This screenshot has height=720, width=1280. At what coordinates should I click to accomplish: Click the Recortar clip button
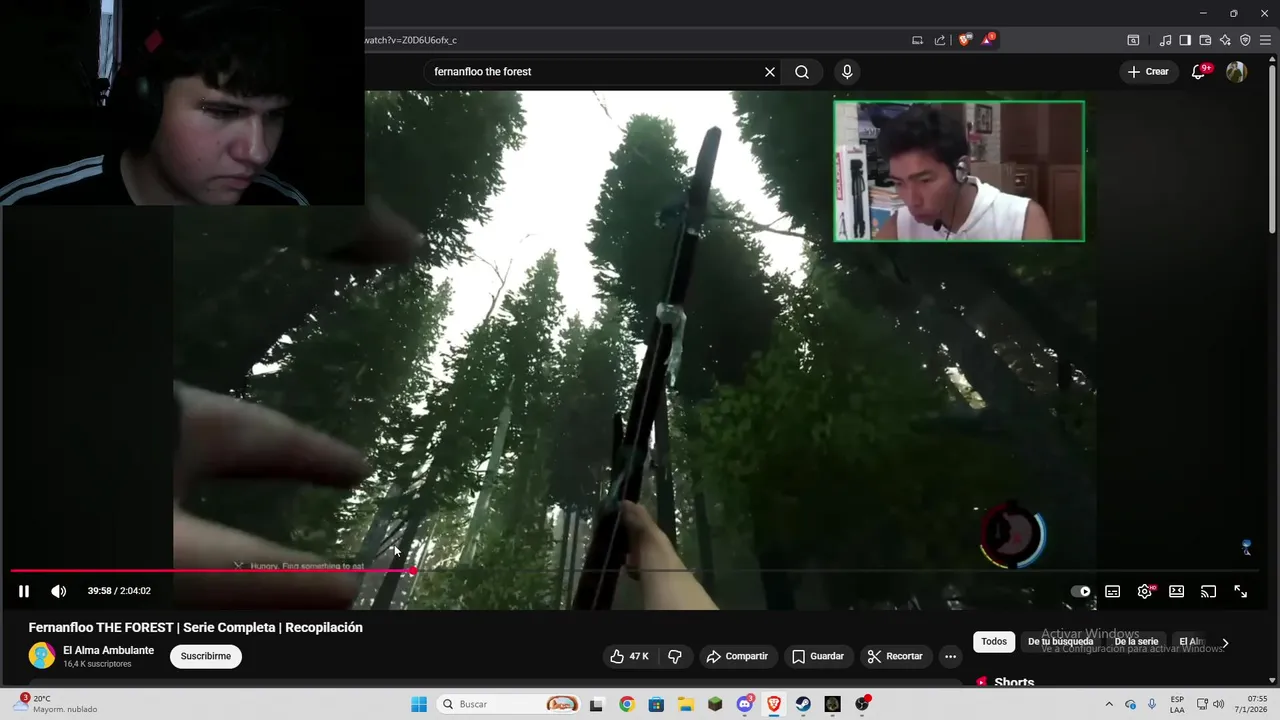click(895, 656)
